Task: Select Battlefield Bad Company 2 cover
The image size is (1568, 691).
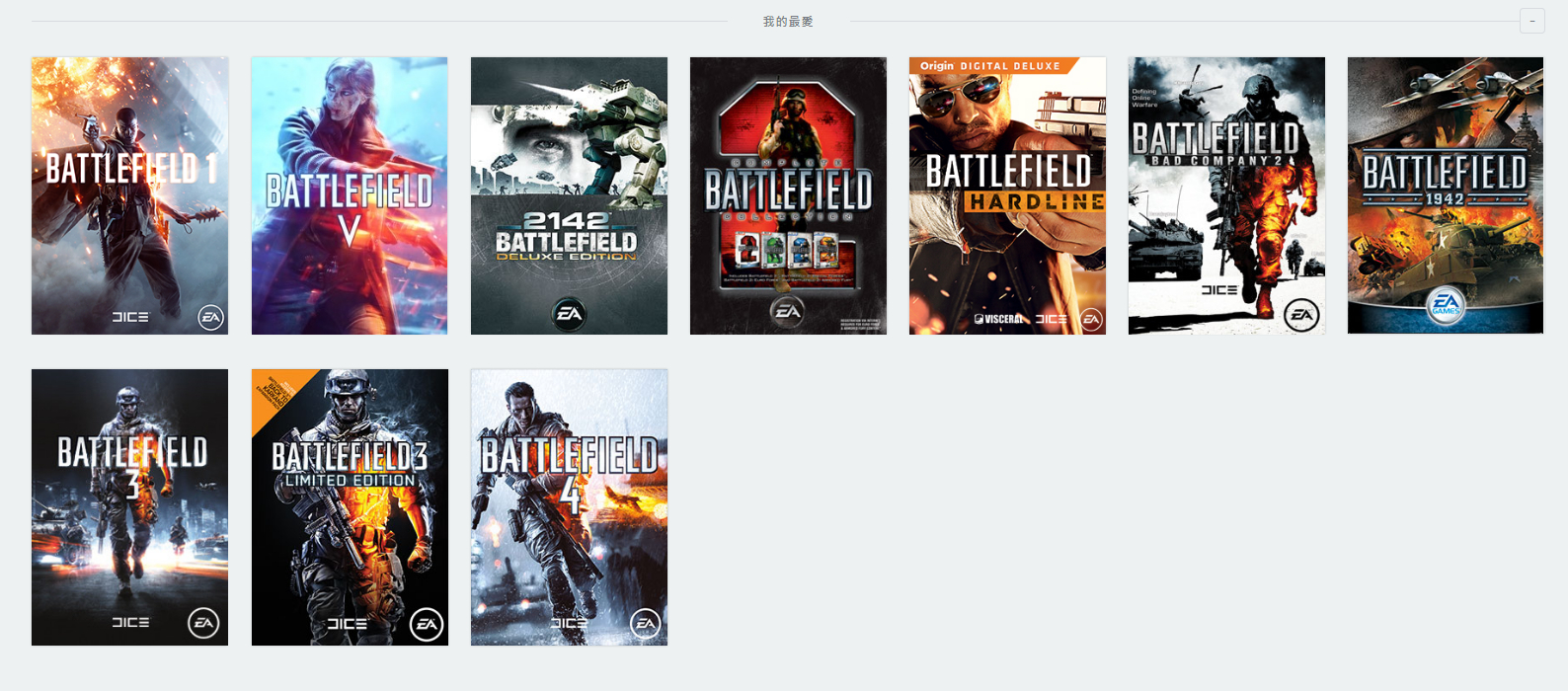Action: (x=1226, y=195)
